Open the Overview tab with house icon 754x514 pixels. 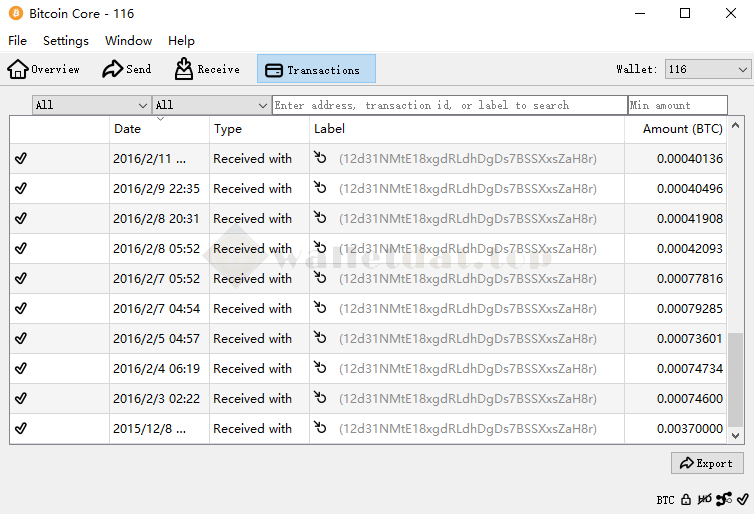(x=43, y=69)
